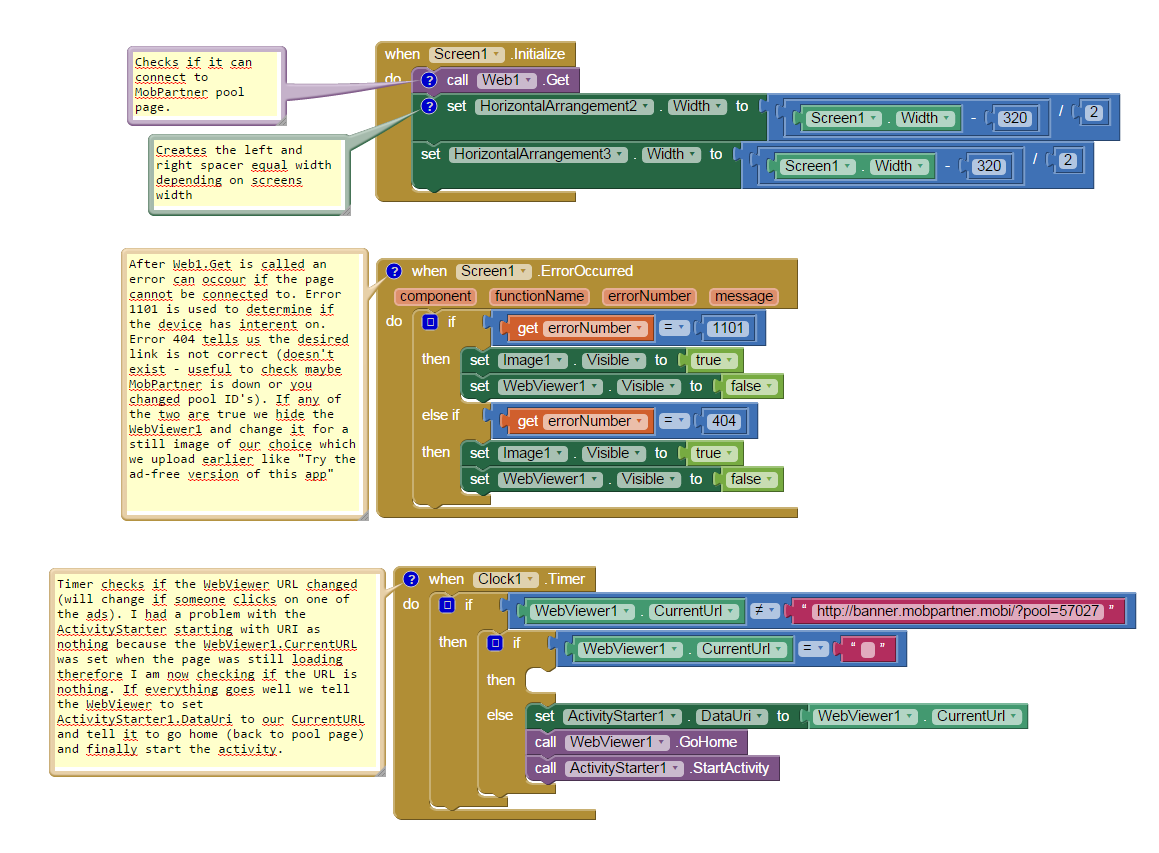Click comment note 'Timer checks if the WebViewer URL'

217,672
